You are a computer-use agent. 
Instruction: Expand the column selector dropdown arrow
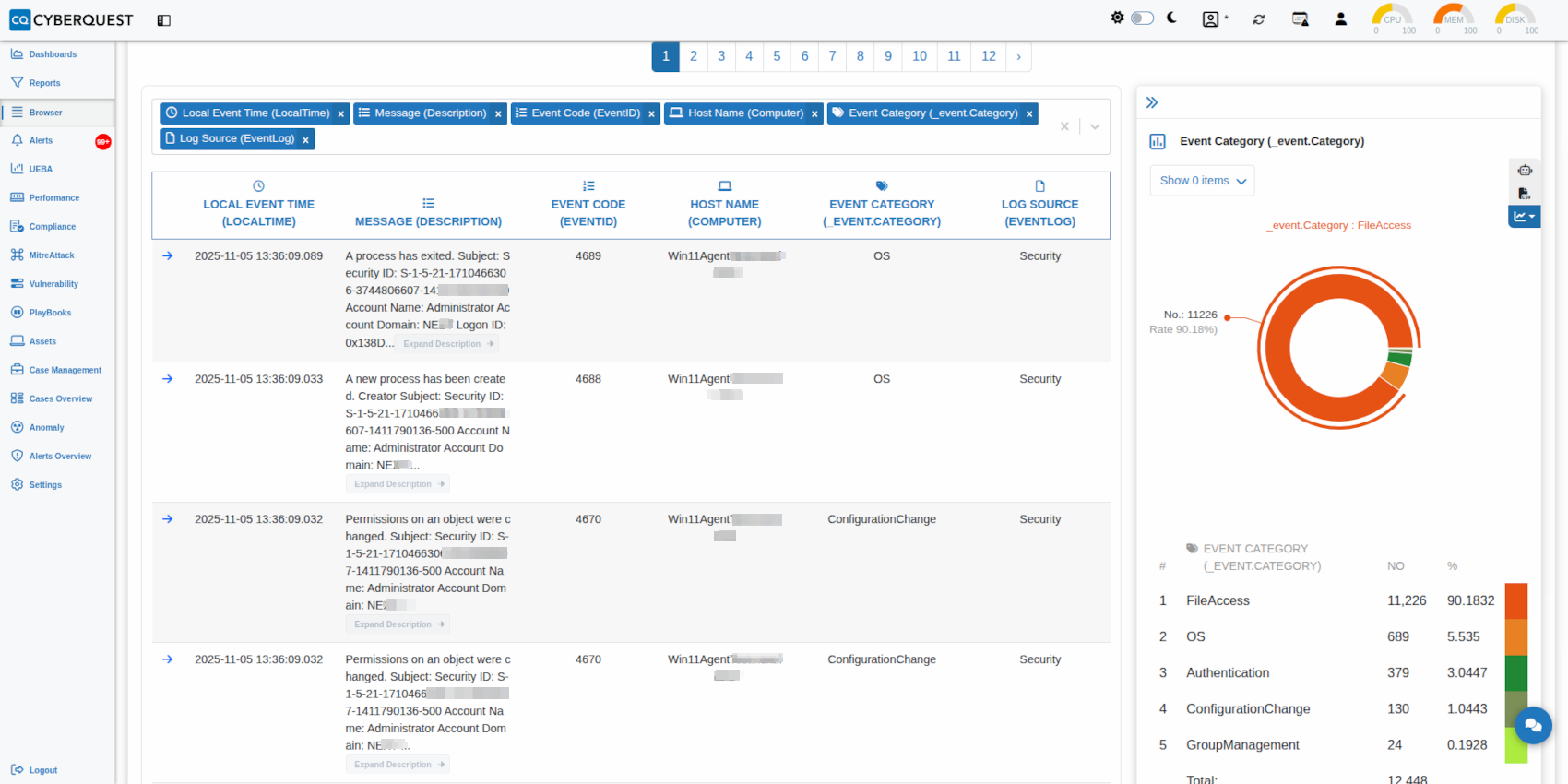click(x=1095, y=126)
